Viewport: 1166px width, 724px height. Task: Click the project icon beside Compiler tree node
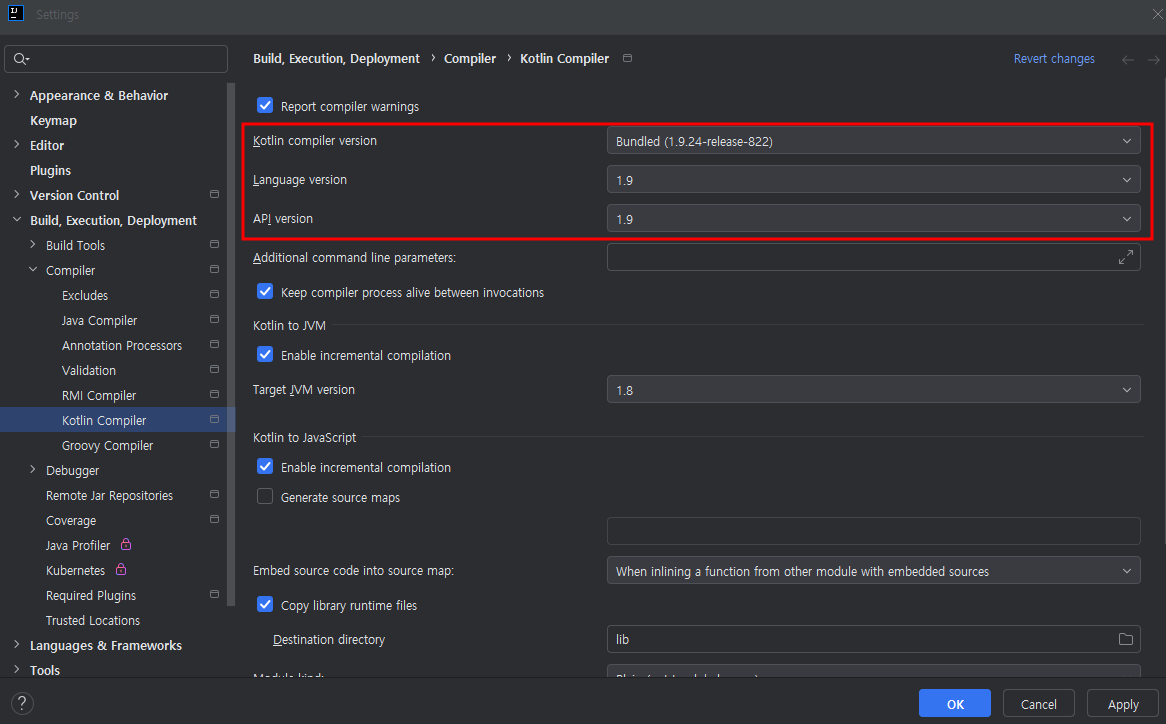pyautogui.click(x=214, y=269)
